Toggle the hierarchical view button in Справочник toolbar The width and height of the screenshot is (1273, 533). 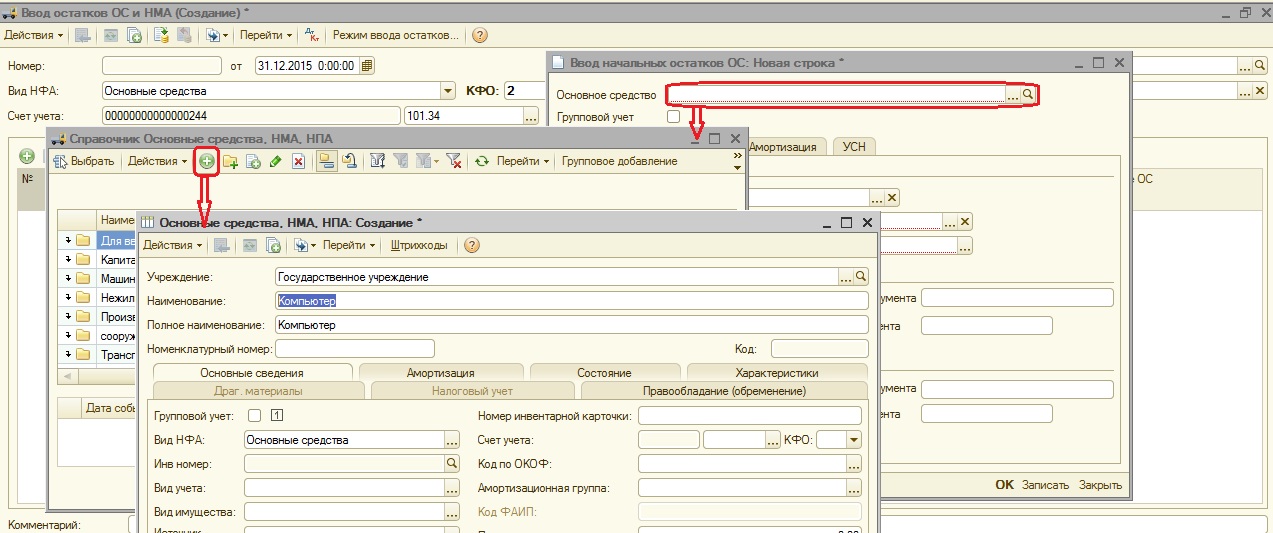click(326, 161)
